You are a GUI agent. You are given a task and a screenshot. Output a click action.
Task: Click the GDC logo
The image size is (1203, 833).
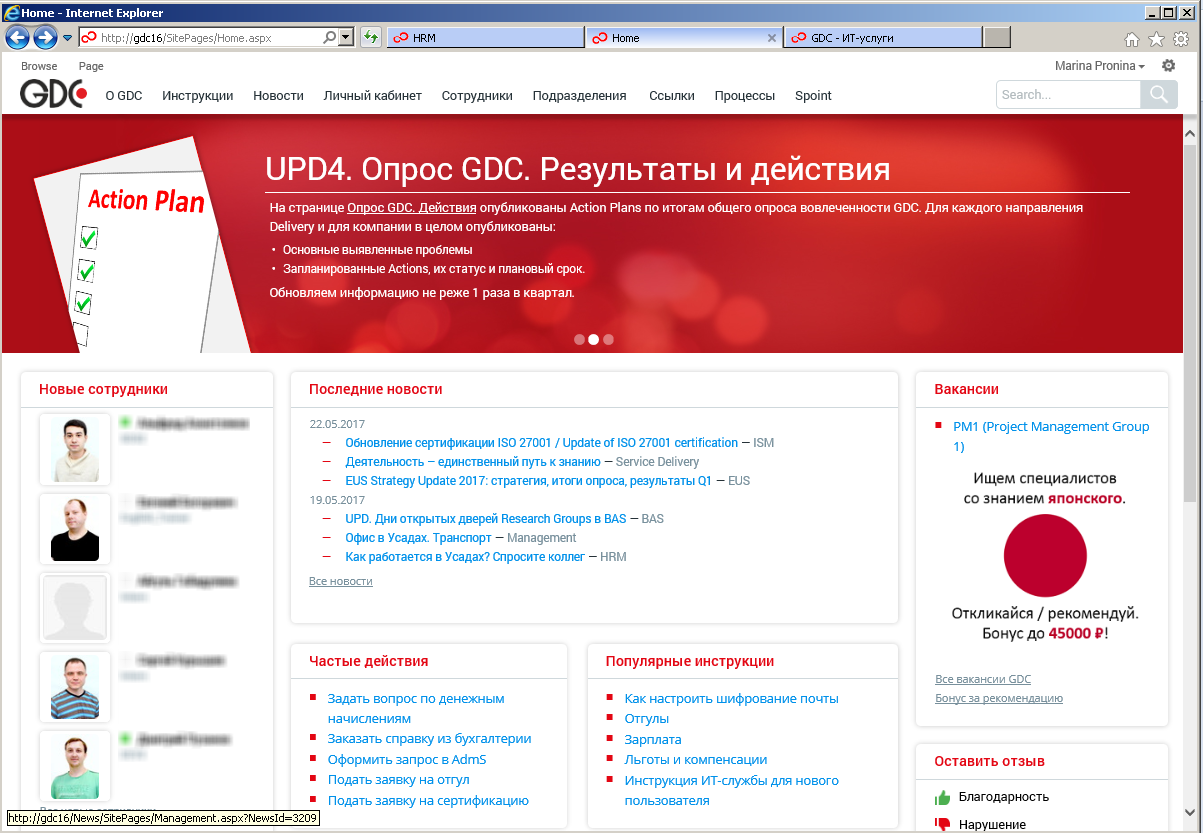[x=54, y=94]
